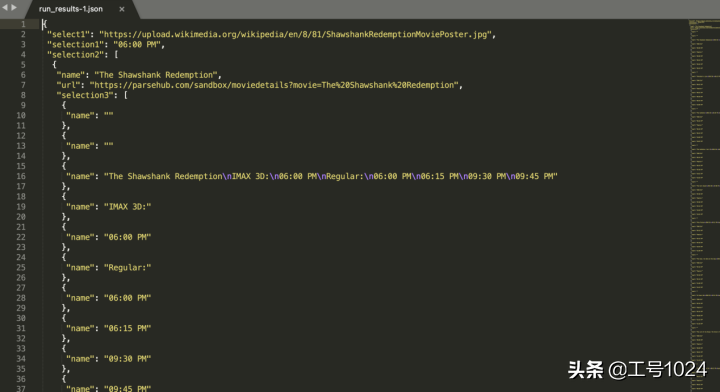Viewport: 720px width, 392px height.
Task: Select the run_results-1.json tab
Action: click(71, 9)
